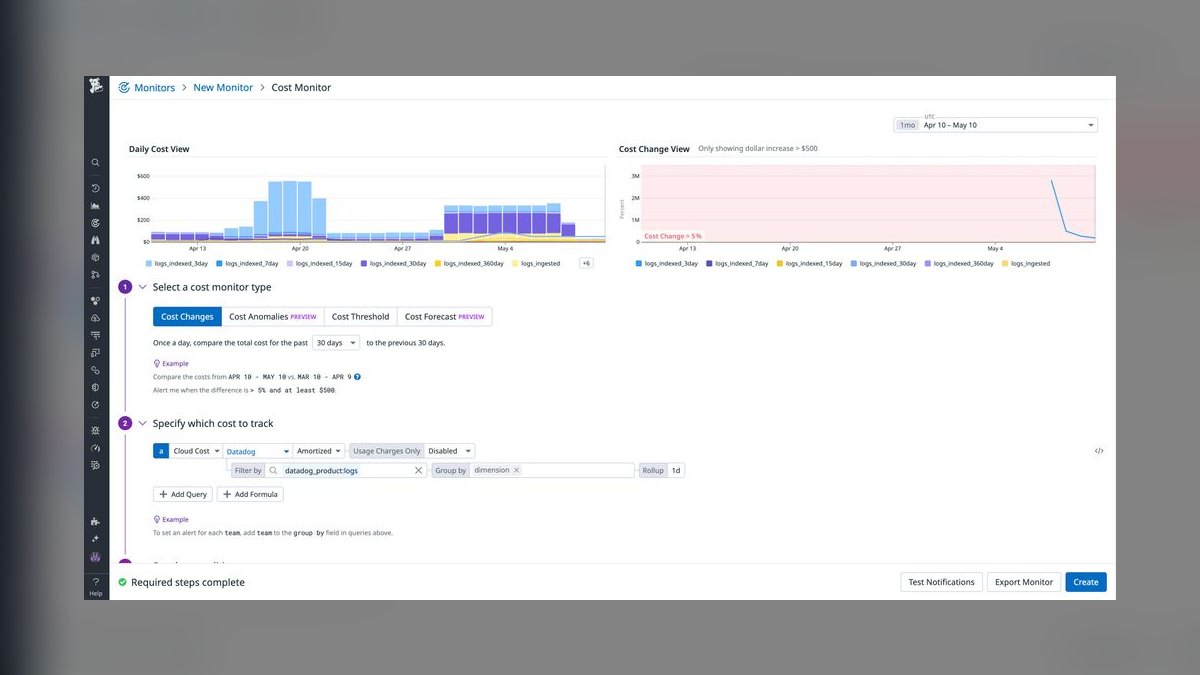Select the Cost Changes tab

187,316
